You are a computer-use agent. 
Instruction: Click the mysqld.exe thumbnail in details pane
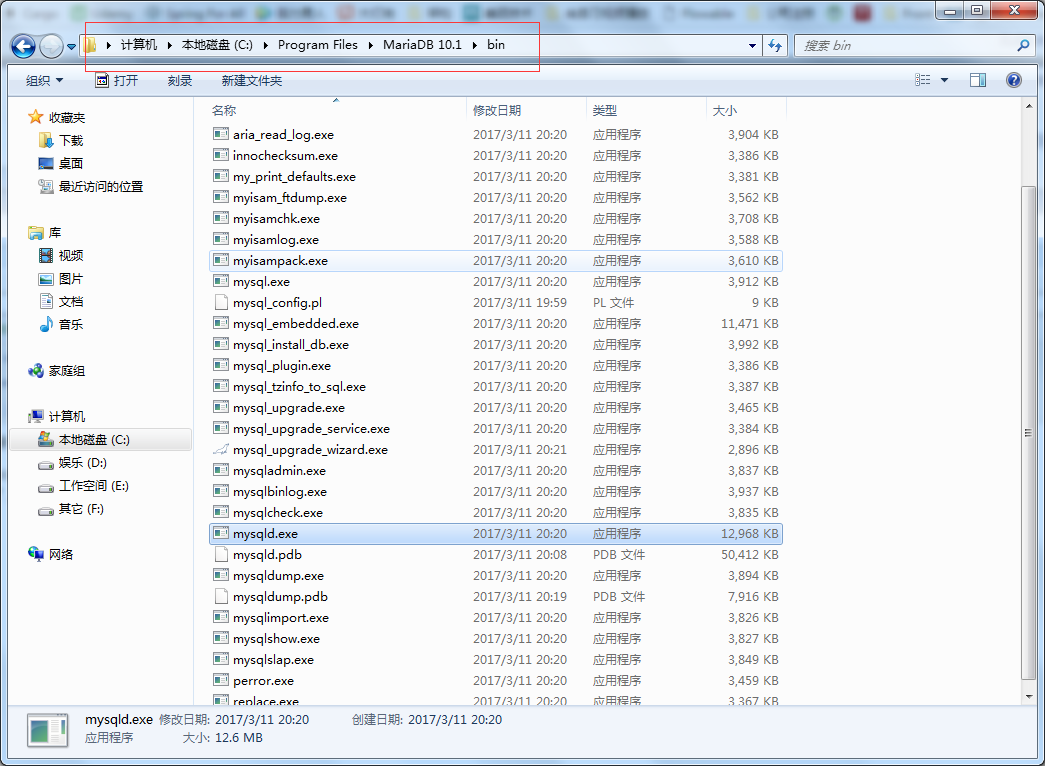pos(47,729)
